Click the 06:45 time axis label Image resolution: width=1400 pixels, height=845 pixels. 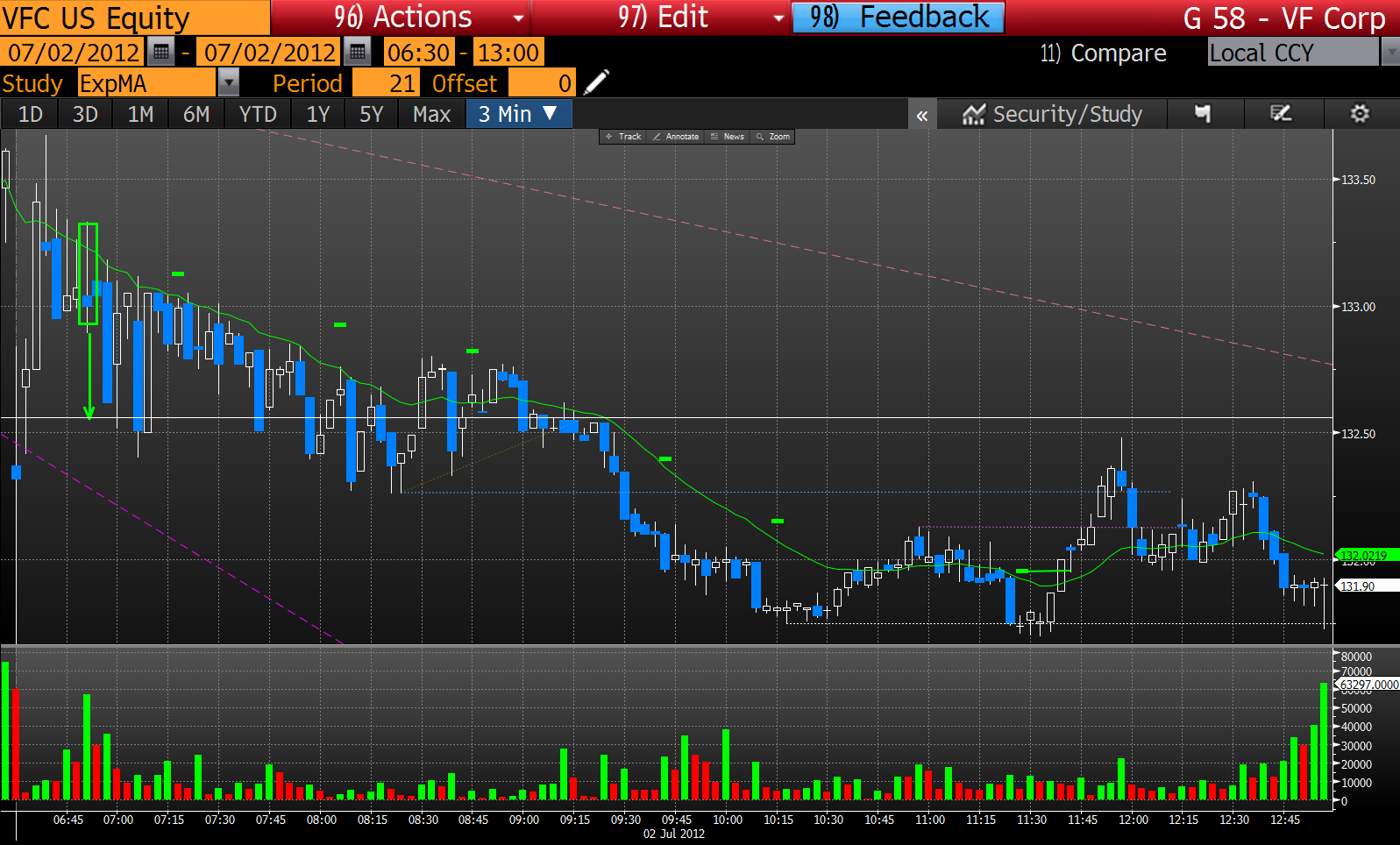(x=68, y=820)
